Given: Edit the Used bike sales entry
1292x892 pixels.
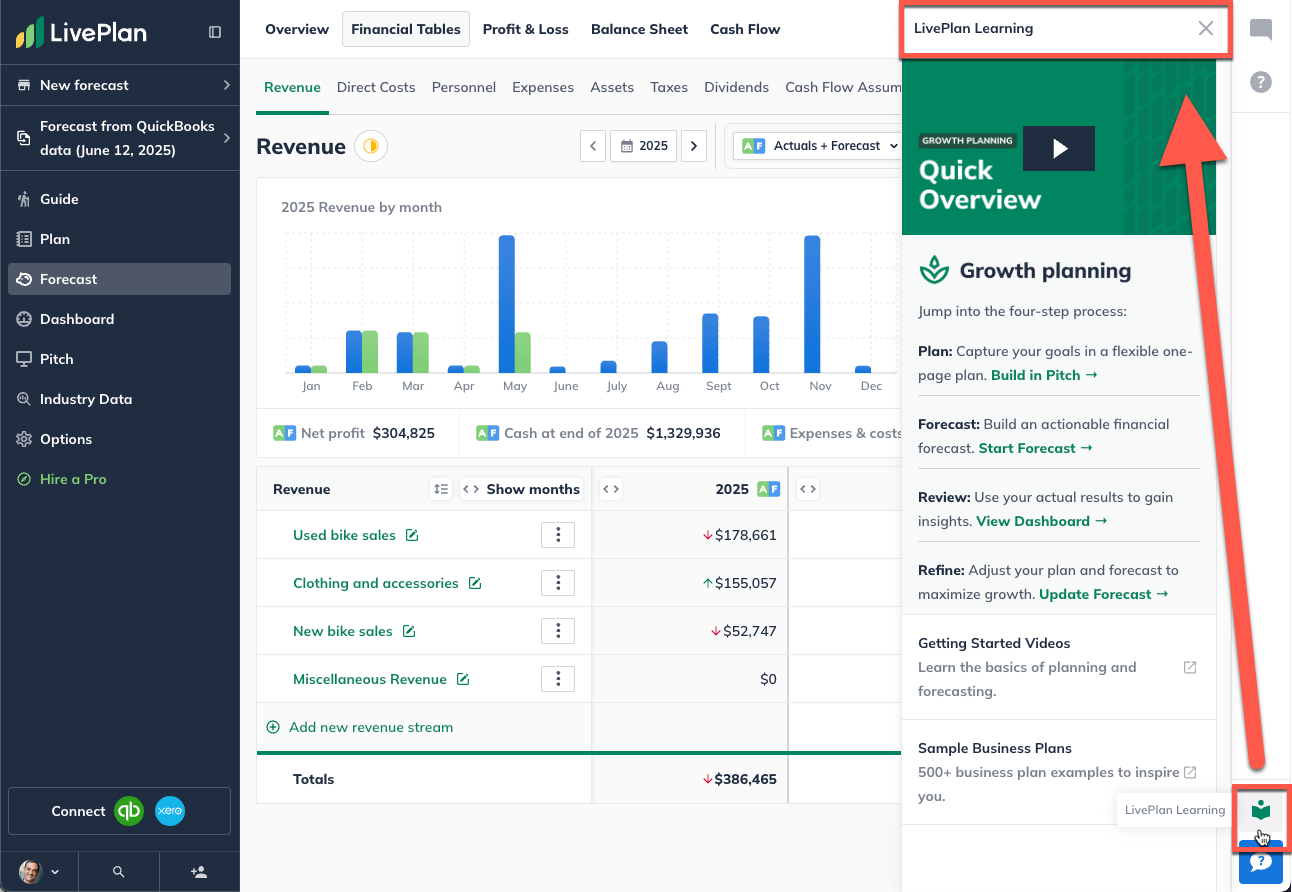Looking at the screenshot, I should click(412, 535).
